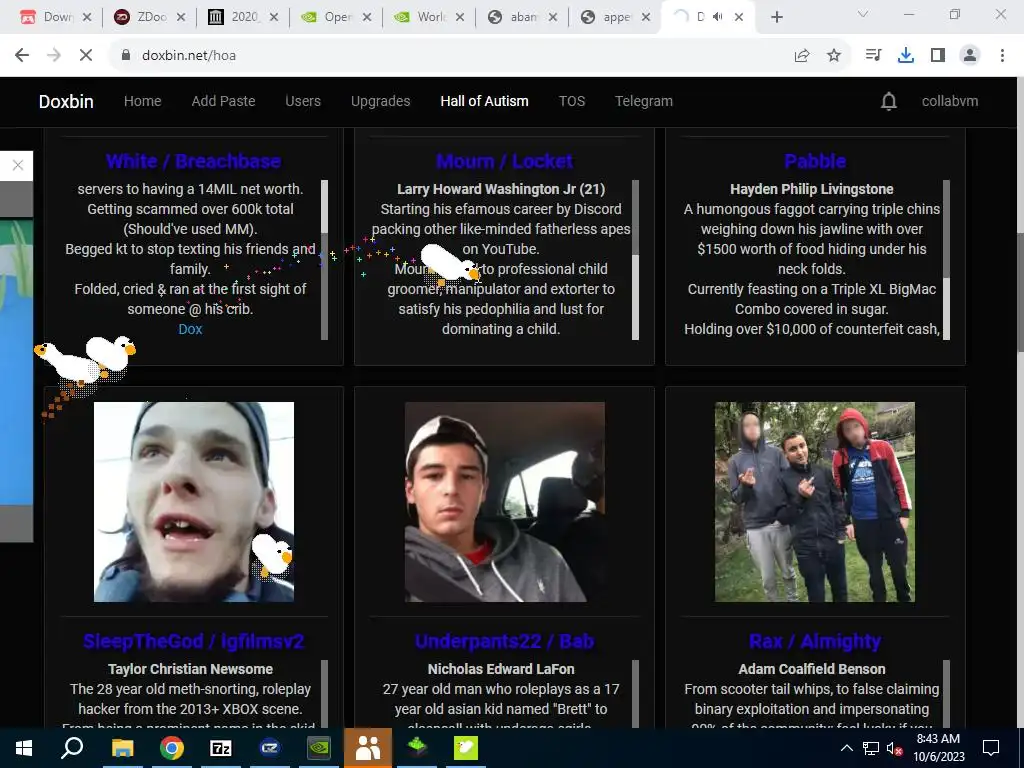
Task: Open a new browser tab
Action: (x=776, y=17)
